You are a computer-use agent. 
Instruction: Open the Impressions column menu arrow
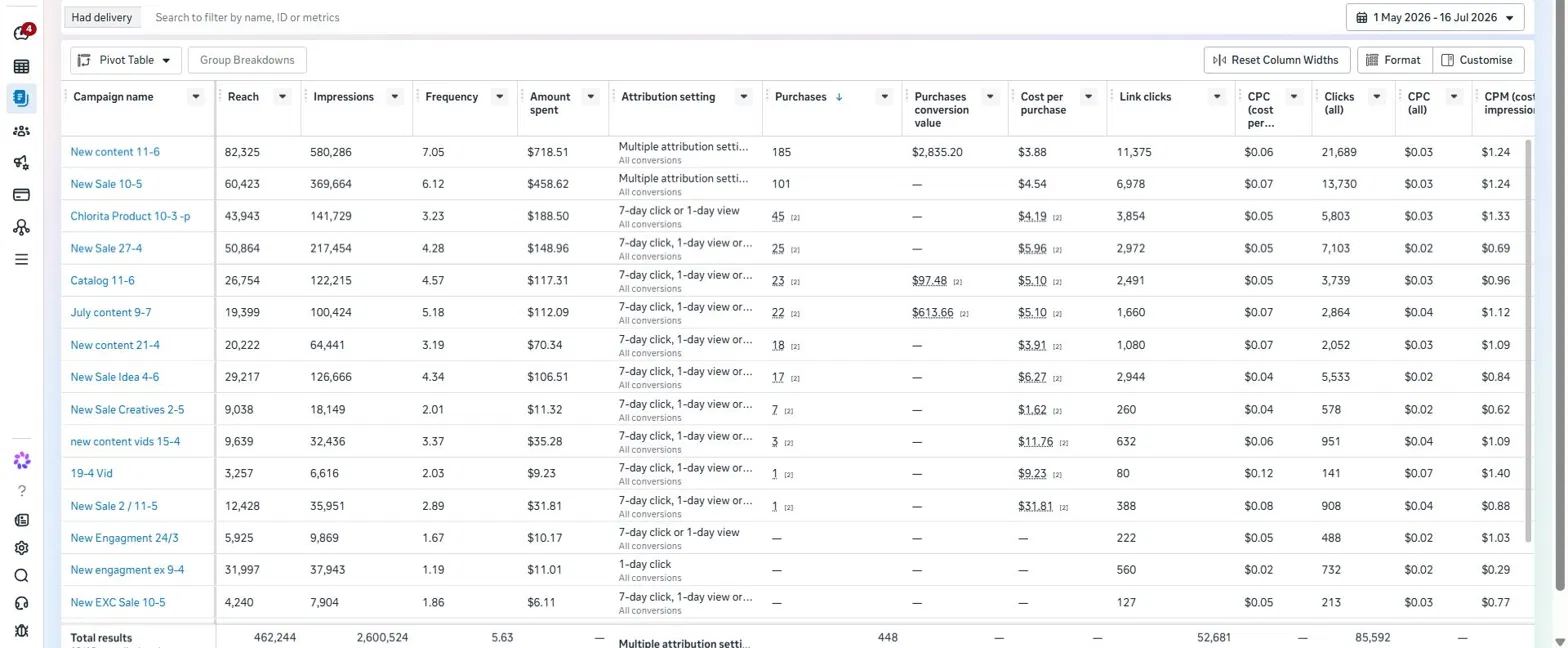[x=395, y=97]
